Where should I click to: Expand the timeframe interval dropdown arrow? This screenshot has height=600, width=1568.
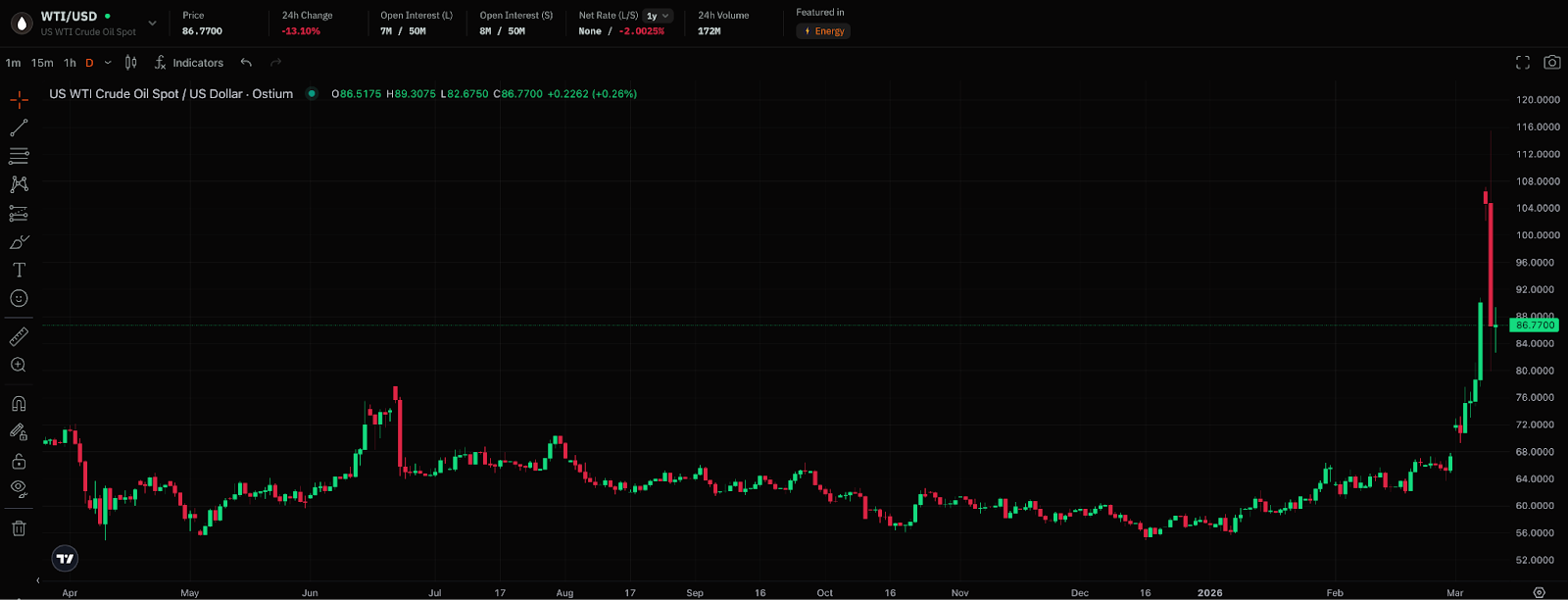pos(108,63)
